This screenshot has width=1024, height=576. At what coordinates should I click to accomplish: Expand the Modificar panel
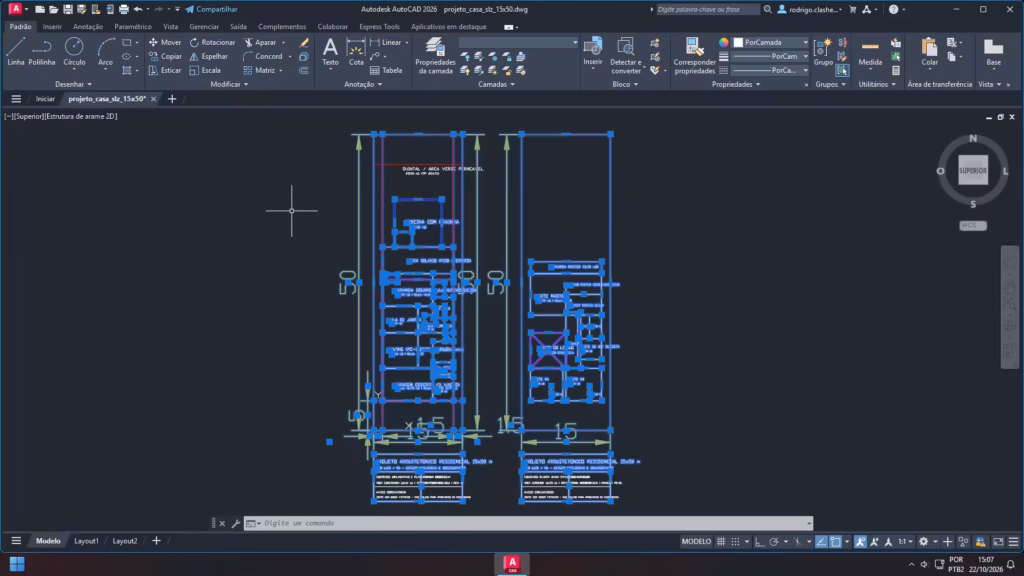pos(229,84)
